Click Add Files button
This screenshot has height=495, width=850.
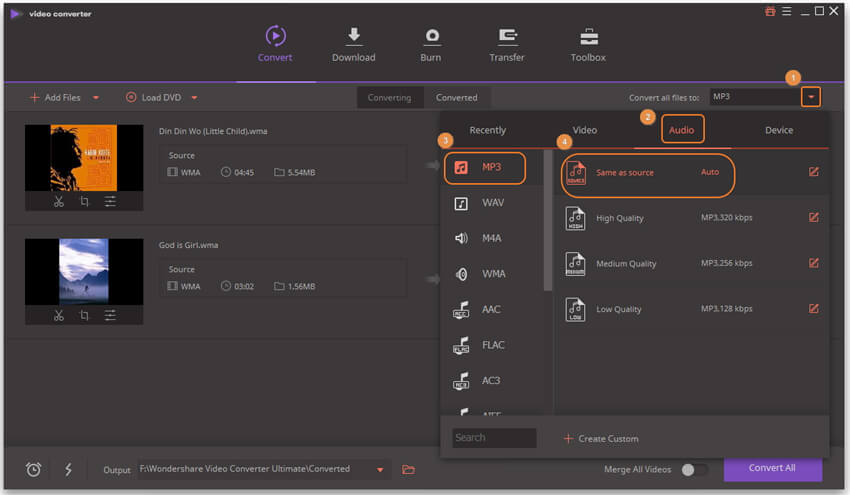point(56,98)
